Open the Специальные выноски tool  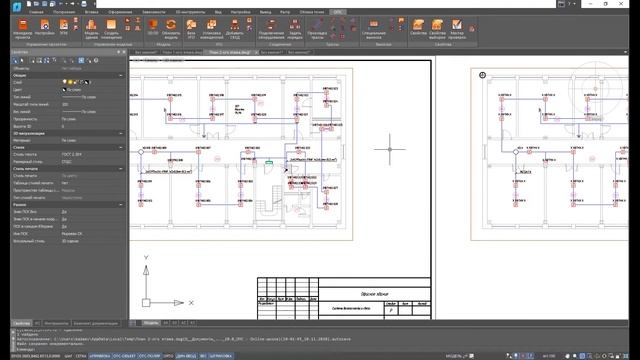click(373, 29)
